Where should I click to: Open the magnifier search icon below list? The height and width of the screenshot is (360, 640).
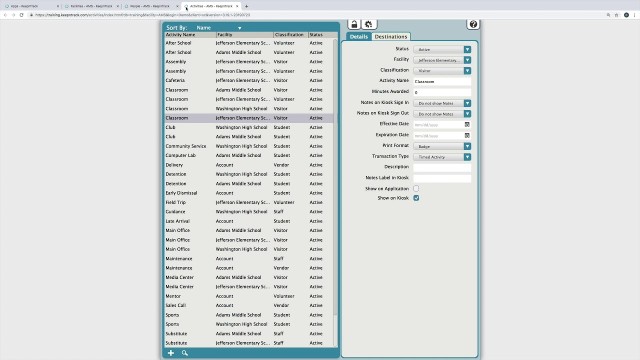coord(185,353)
